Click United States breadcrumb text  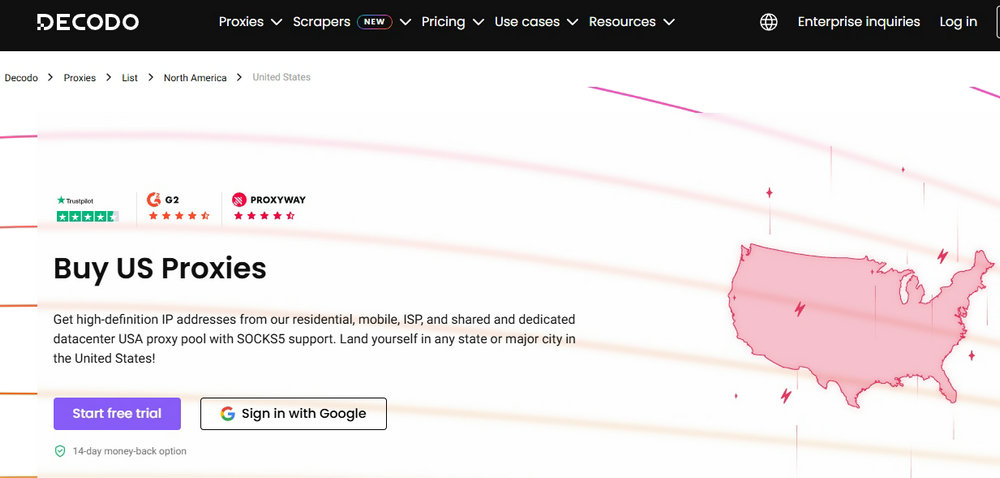pos(281,77)
